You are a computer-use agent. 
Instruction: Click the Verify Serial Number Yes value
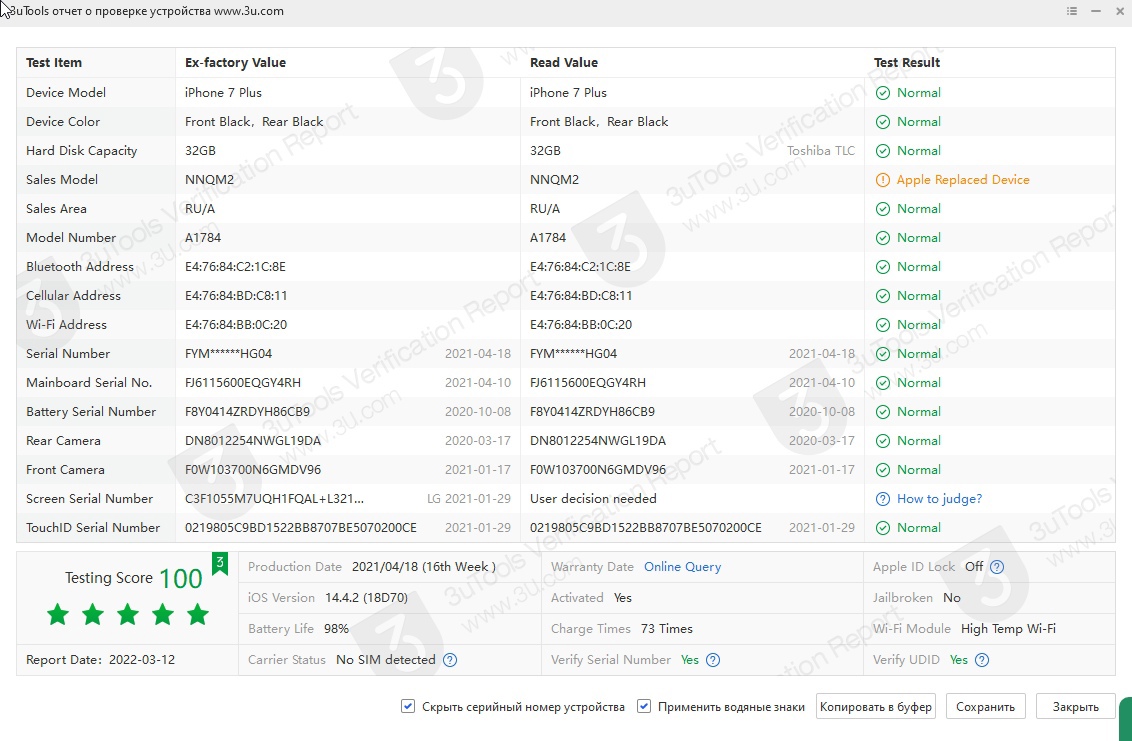[x=689, y=660]
